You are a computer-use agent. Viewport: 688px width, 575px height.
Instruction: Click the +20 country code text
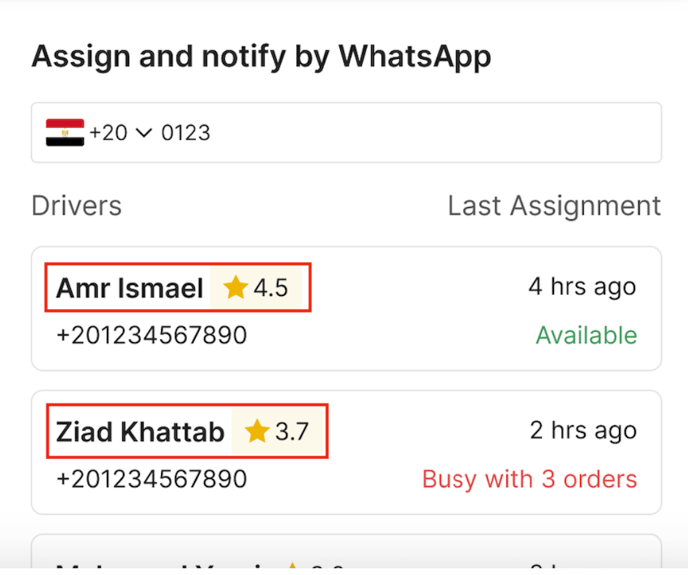pos(108,132)
